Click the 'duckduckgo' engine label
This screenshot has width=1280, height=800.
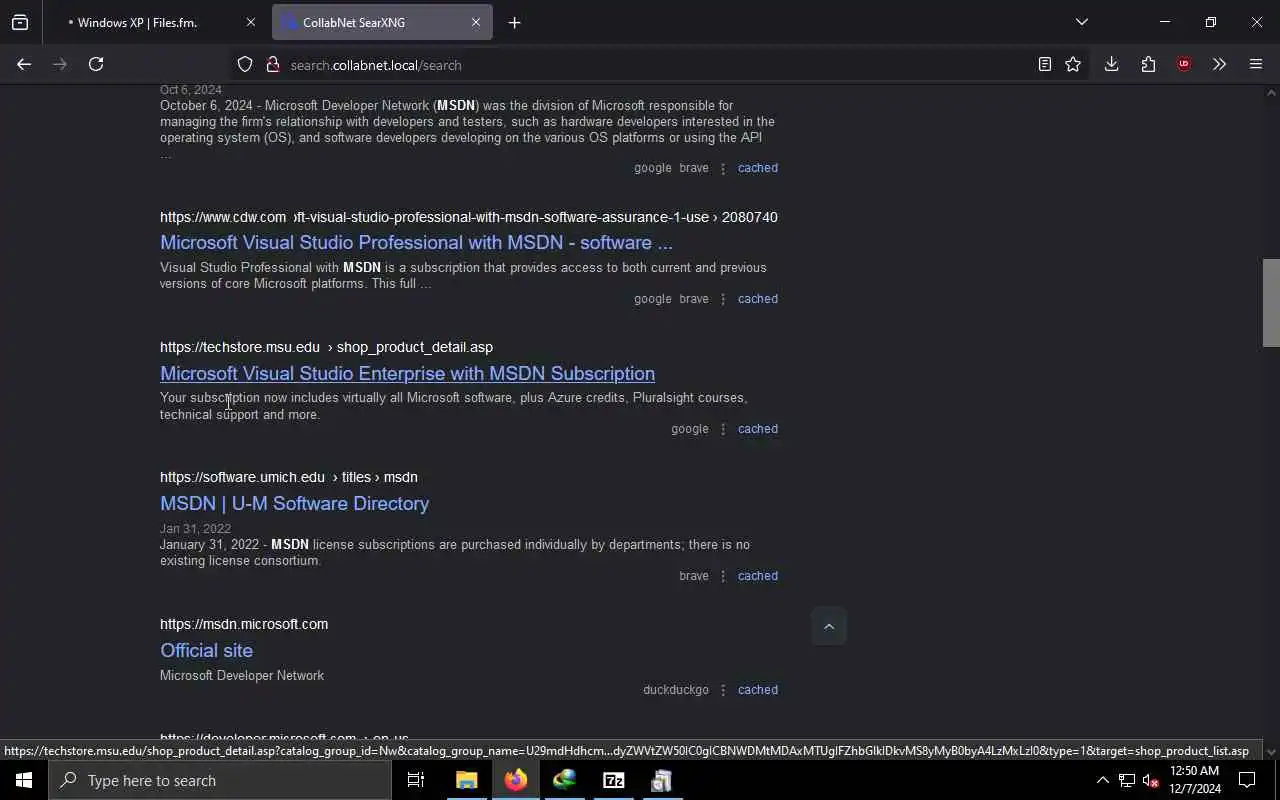(676, 690)
